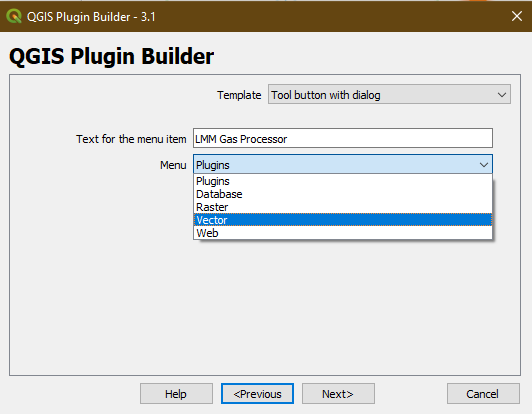Viewport: 532px width, 414px height.
Task: Open the Help button
Action: tap(176, 394)
